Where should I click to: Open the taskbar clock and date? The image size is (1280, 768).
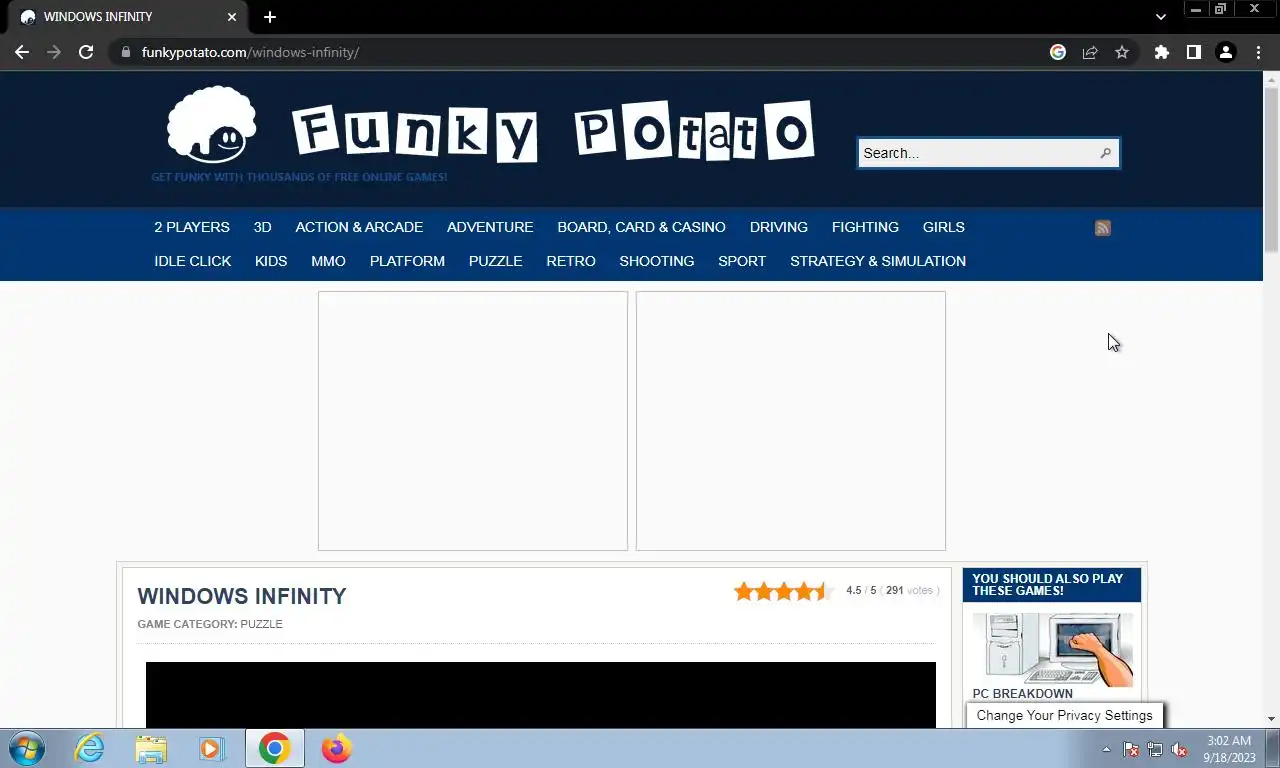pyautogui.click(x=1229, y=749)
